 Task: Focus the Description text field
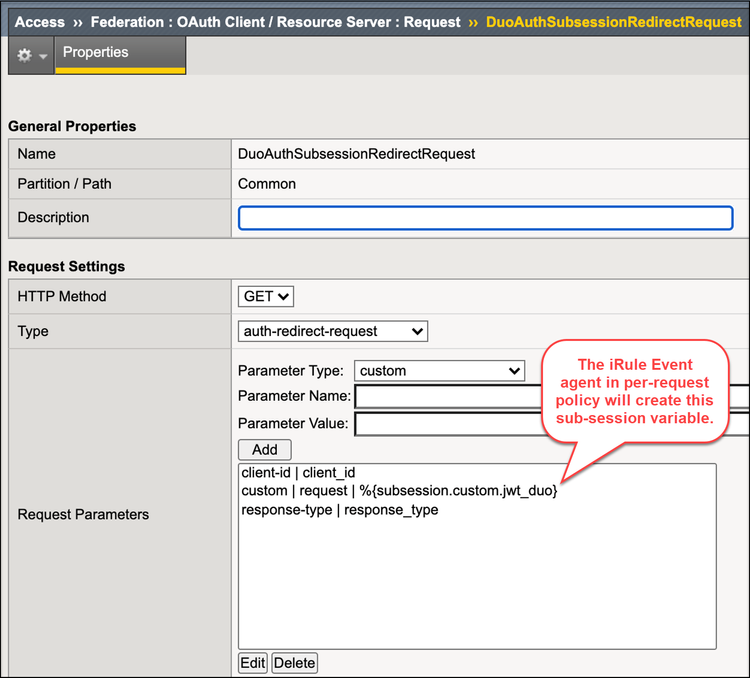click(485, 218)
